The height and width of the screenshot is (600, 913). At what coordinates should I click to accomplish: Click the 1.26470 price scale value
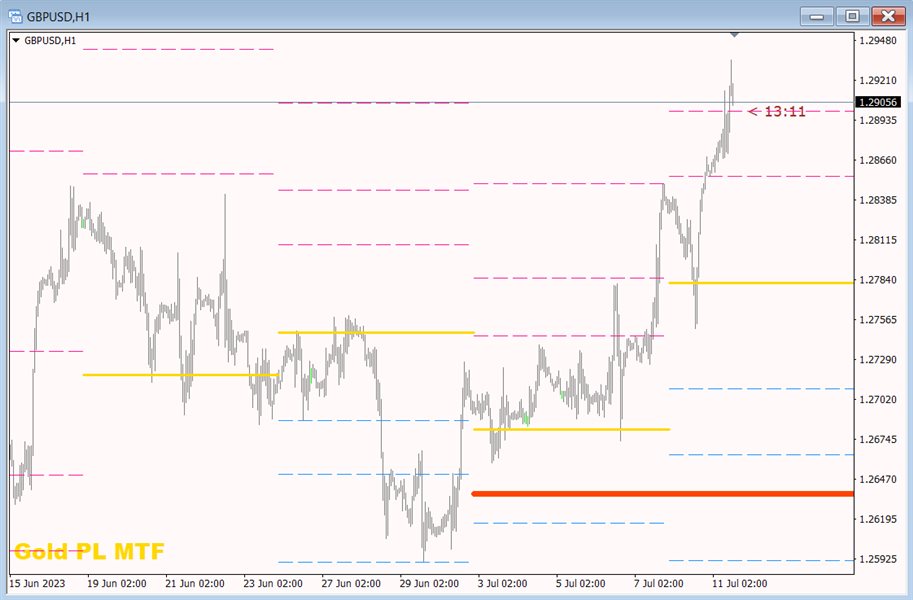coord(878,479)
